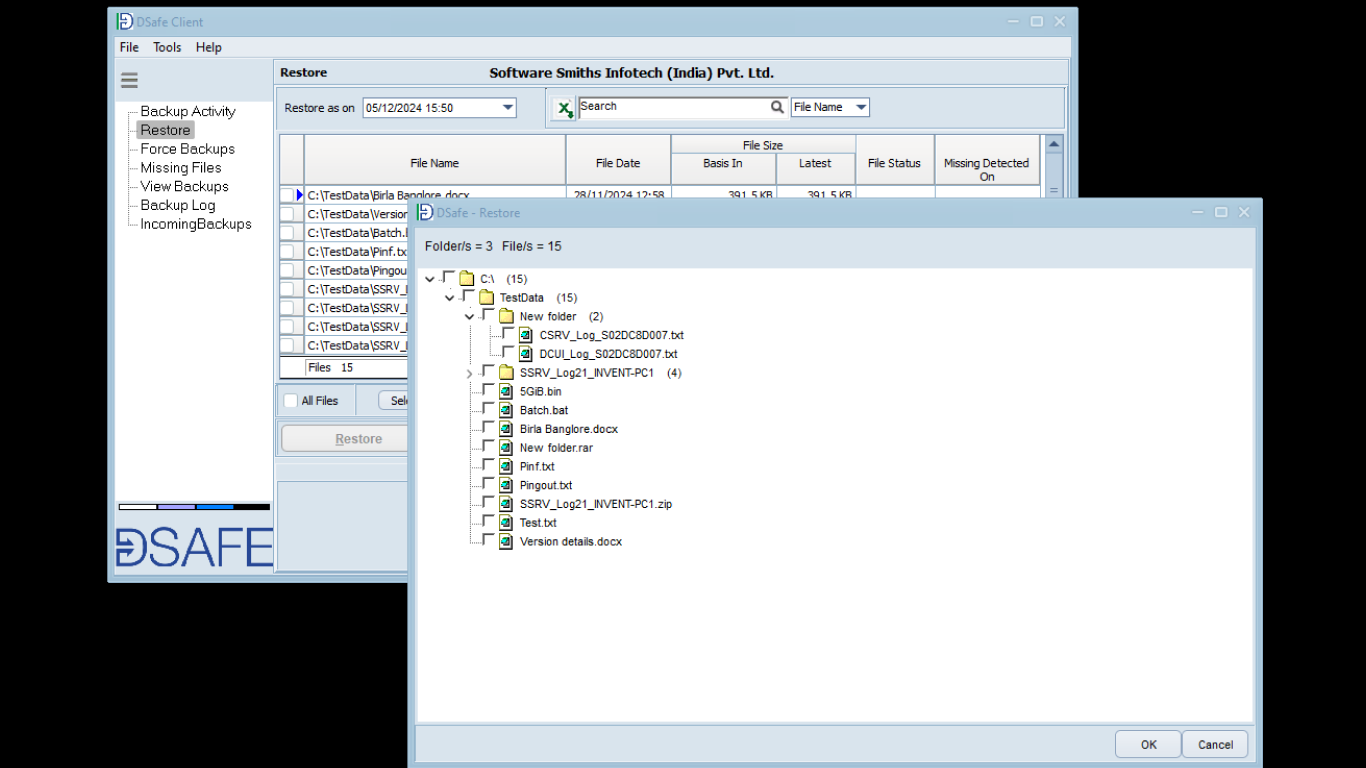Expand the SSRV_Log21_INVENT-PC1 folder node
This screenshot has width=1366, height=768.
click(x=470, y=373)
